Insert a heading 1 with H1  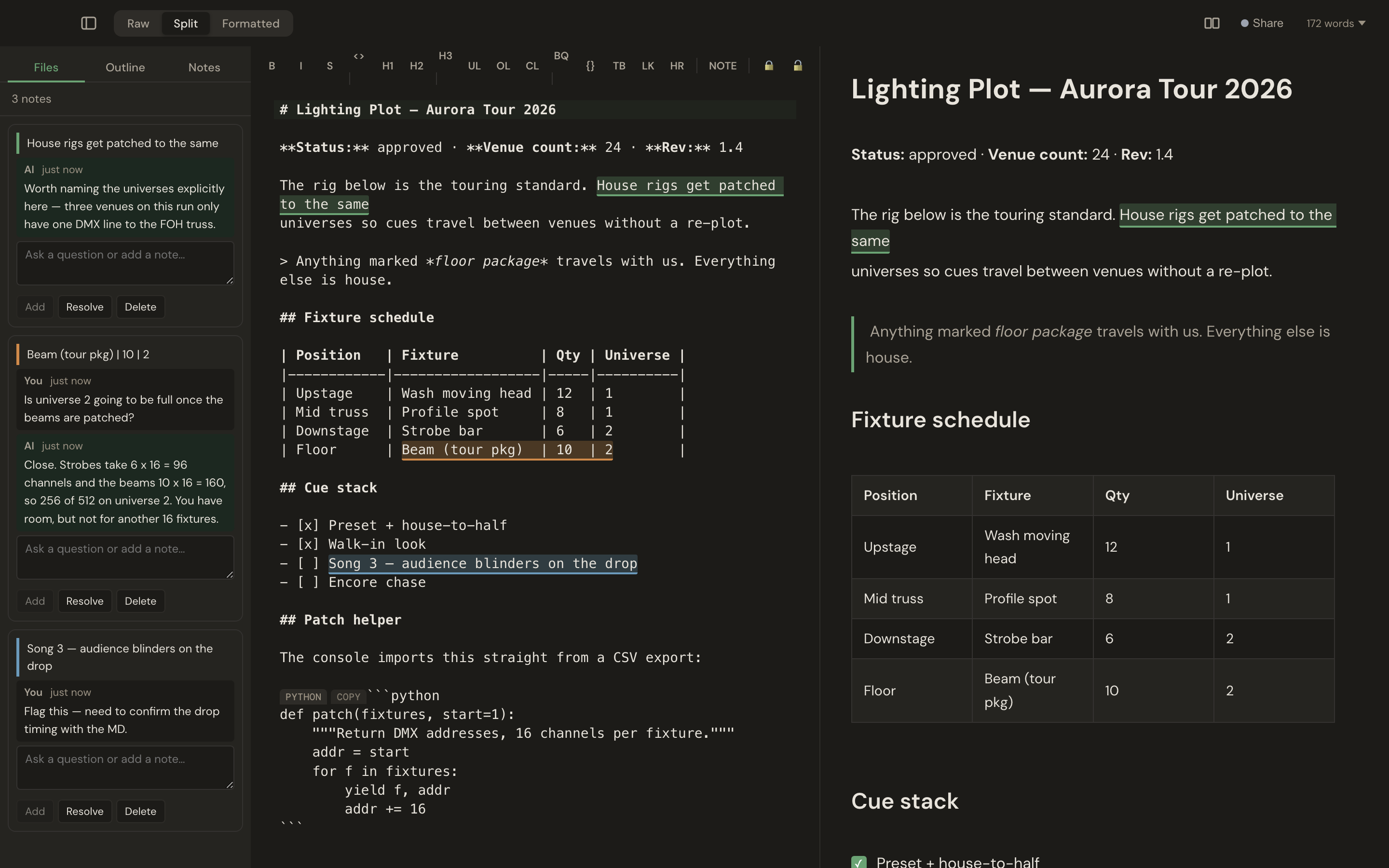coord(387,66)
